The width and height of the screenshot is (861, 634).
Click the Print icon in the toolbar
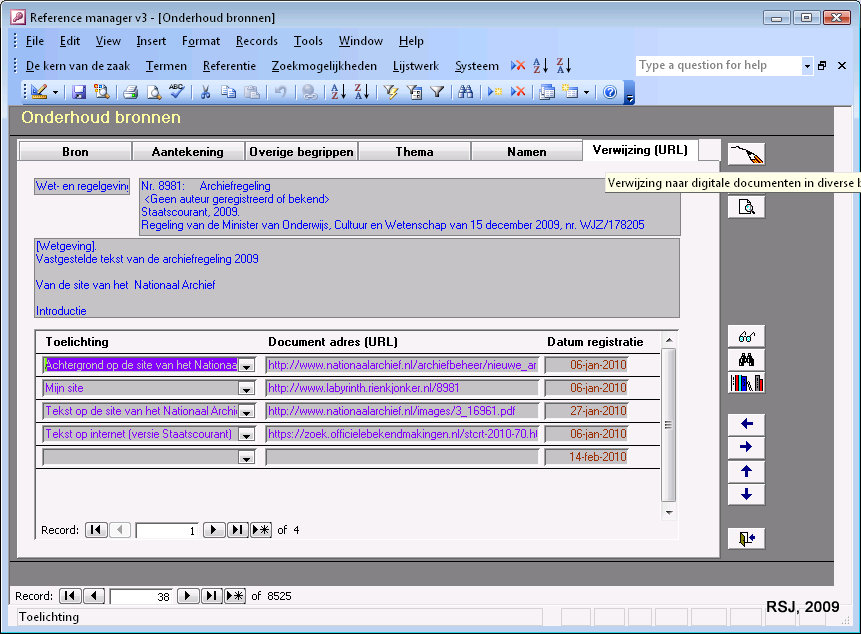click(x=130, y=92)
